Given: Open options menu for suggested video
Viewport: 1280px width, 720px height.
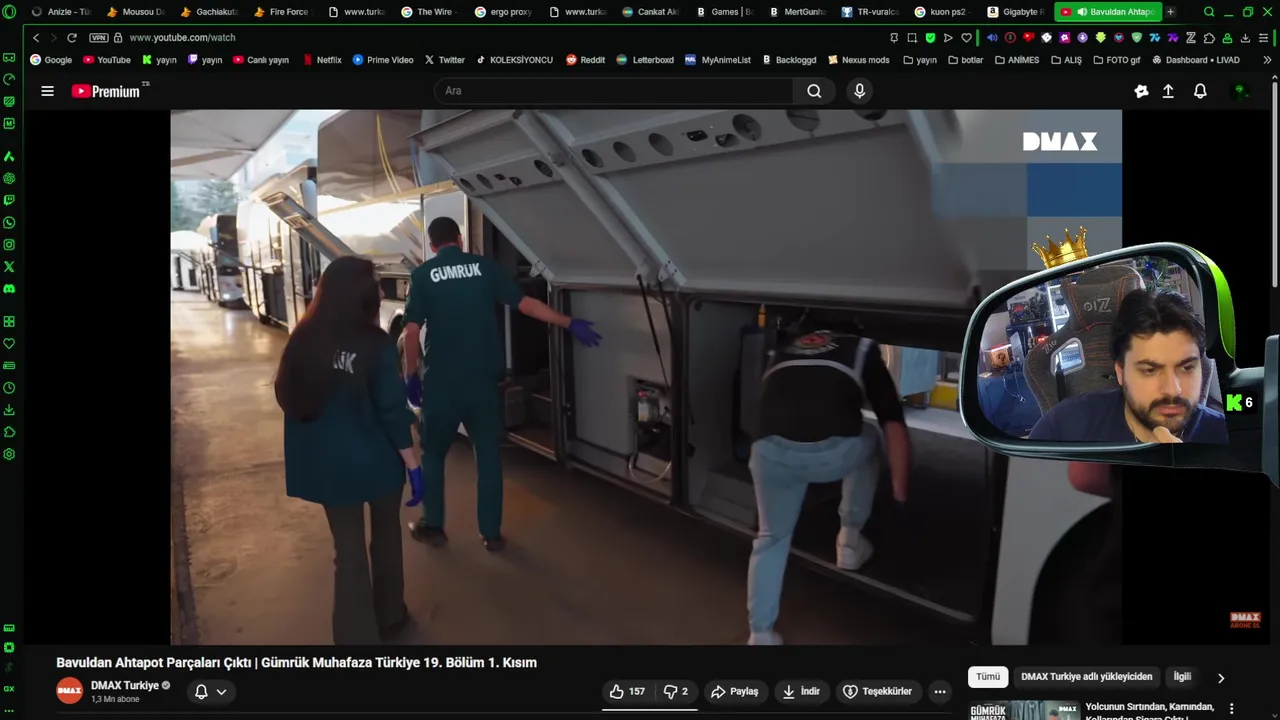Looking at the screenshot, I should 1231,709.
